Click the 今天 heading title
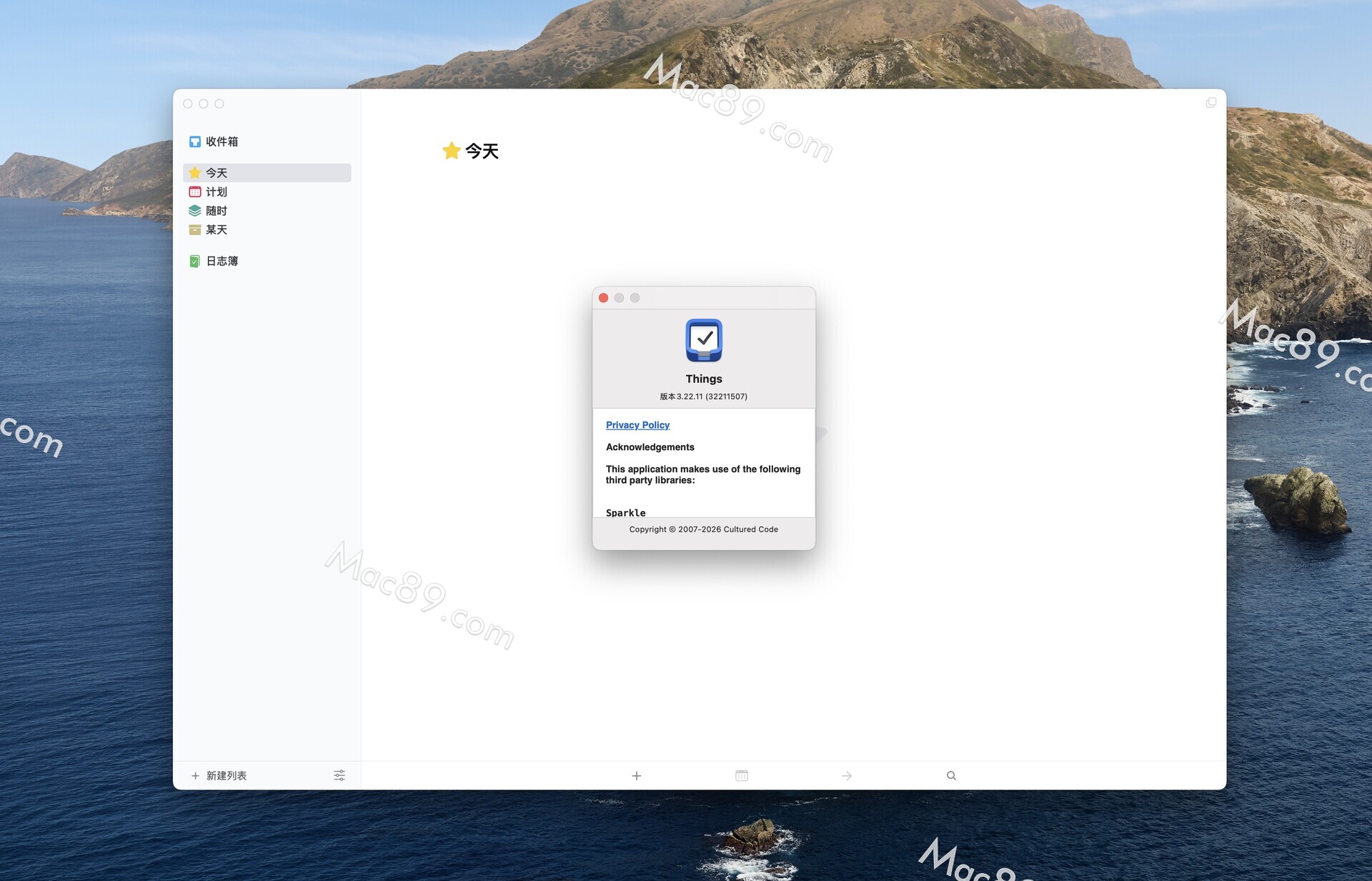This screenshot has height=881, width=1372. click(x=482, y=151)
